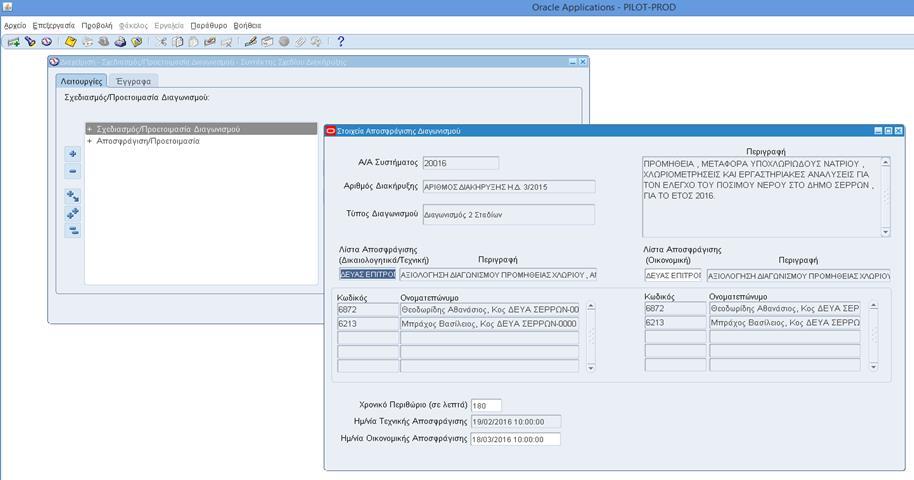Viewport: 914px width, 480px height.
Task: Click the Attachments paperclip toolbar icon
Action: 300,42
